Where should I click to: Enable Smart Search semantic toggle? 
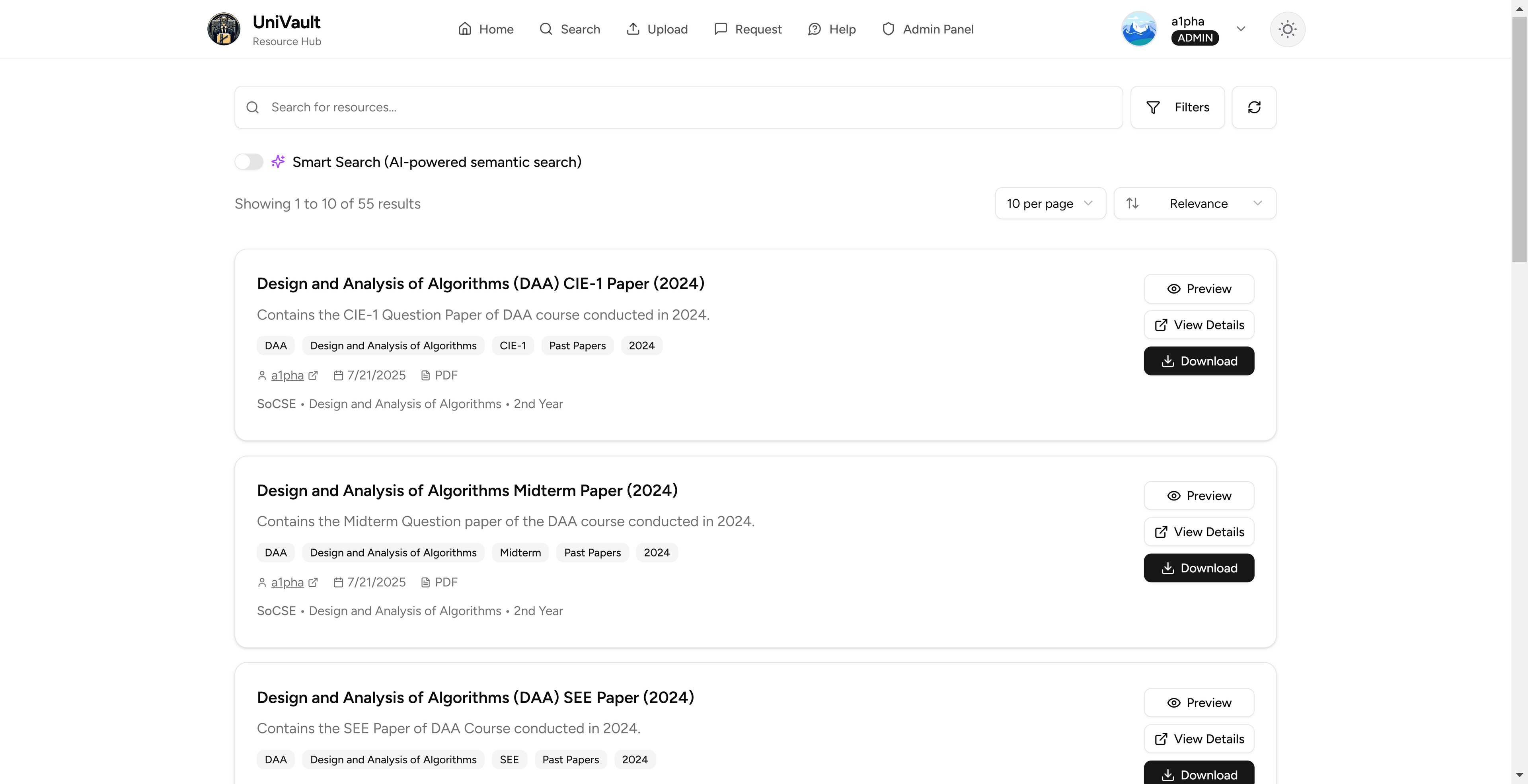click(249, 161)
